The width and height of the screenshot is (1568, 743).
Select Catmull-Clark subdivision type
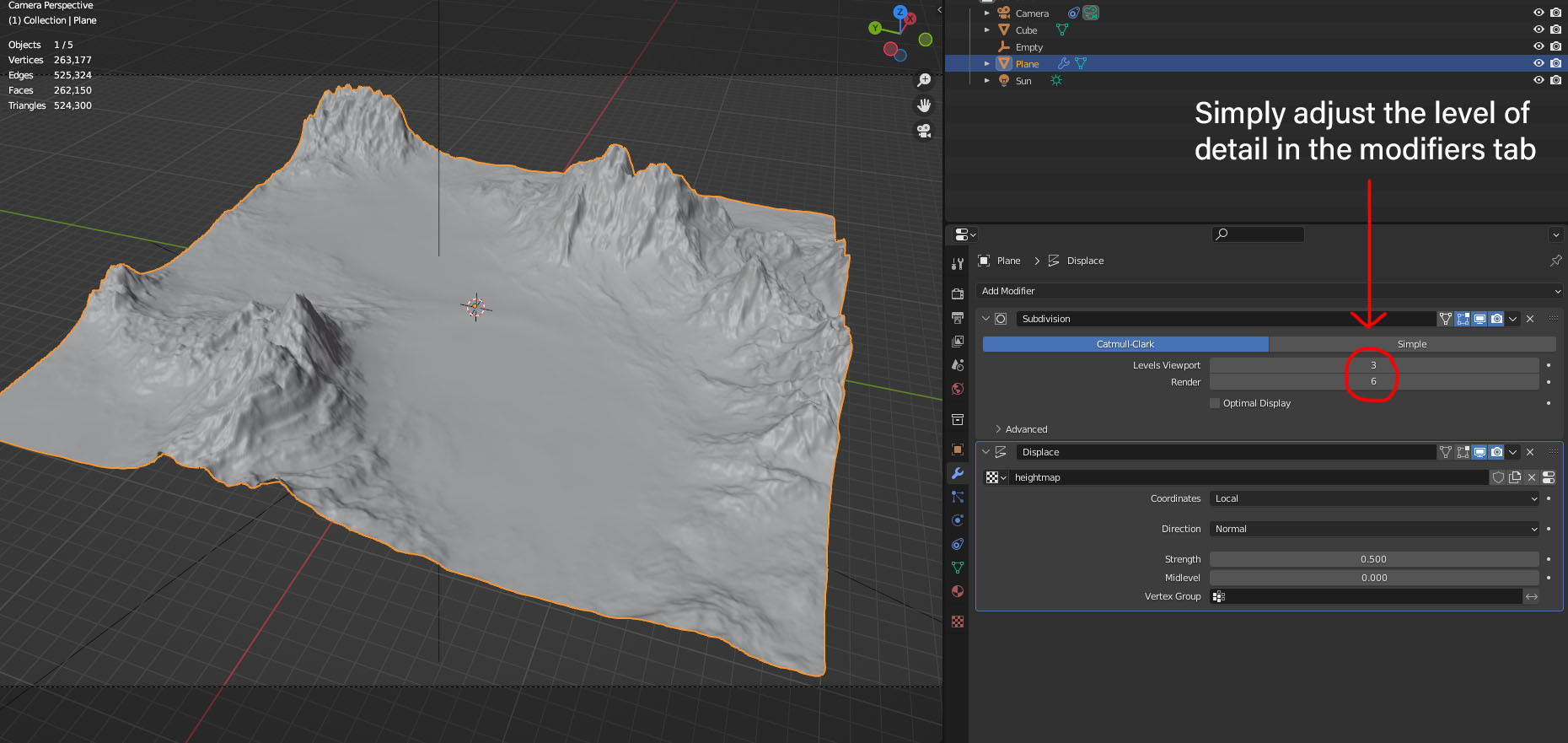(1125, 344)
